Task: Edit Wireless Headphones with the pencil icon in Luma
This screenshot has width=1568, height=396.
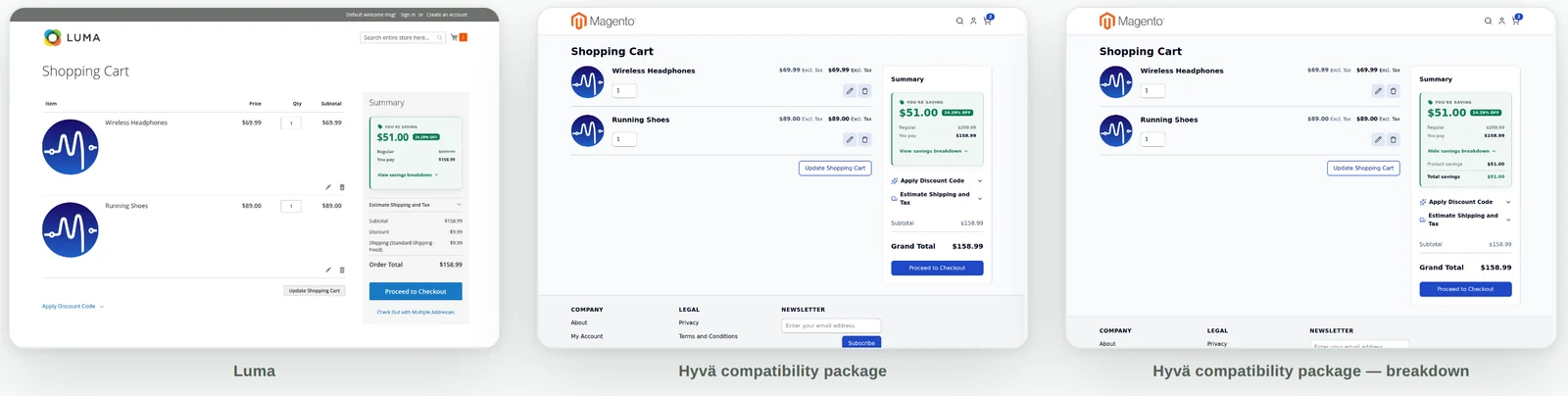Action: pyautogui.click(x=328, y=187)
